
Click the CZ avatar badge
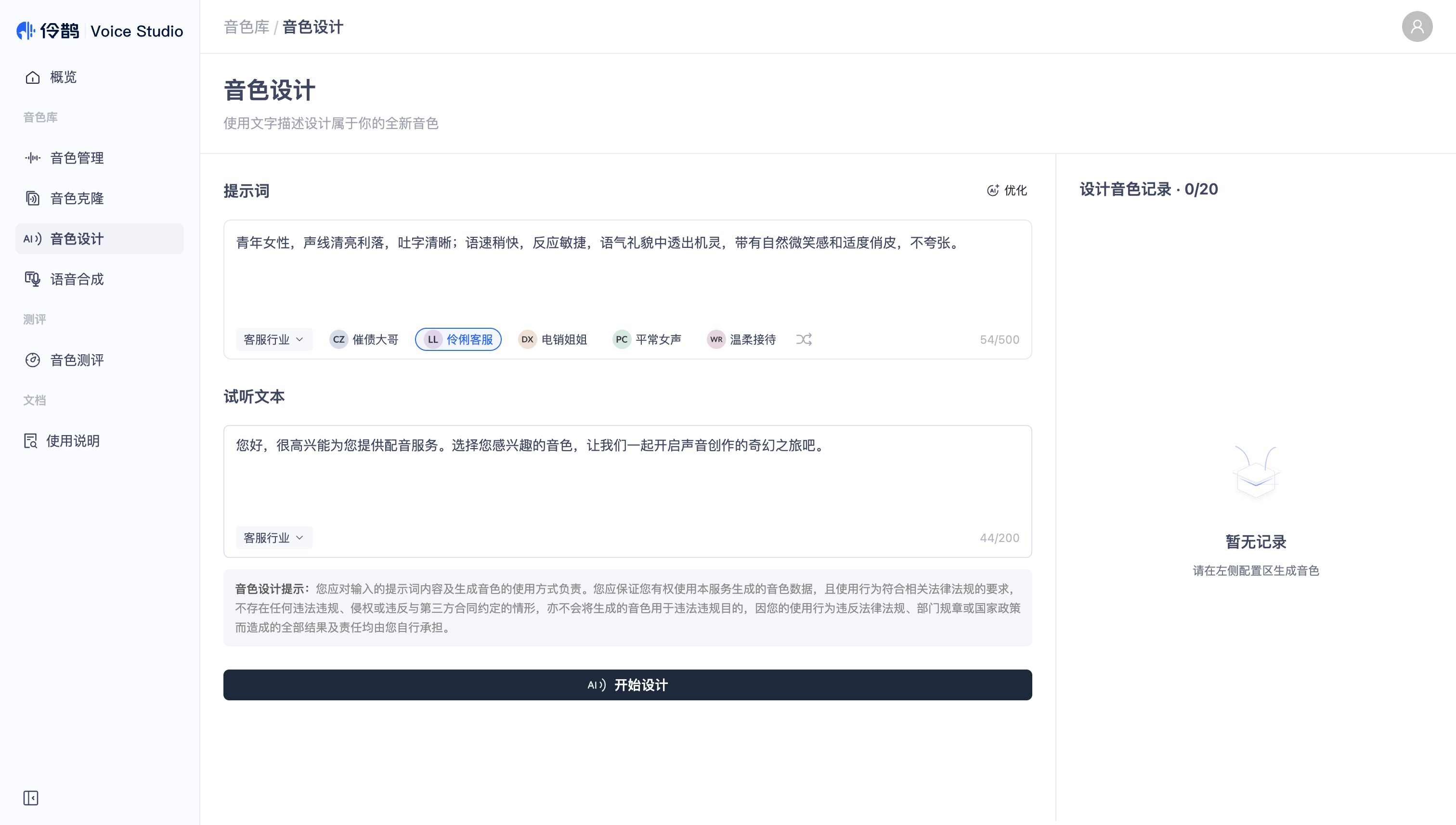[338, 339]
